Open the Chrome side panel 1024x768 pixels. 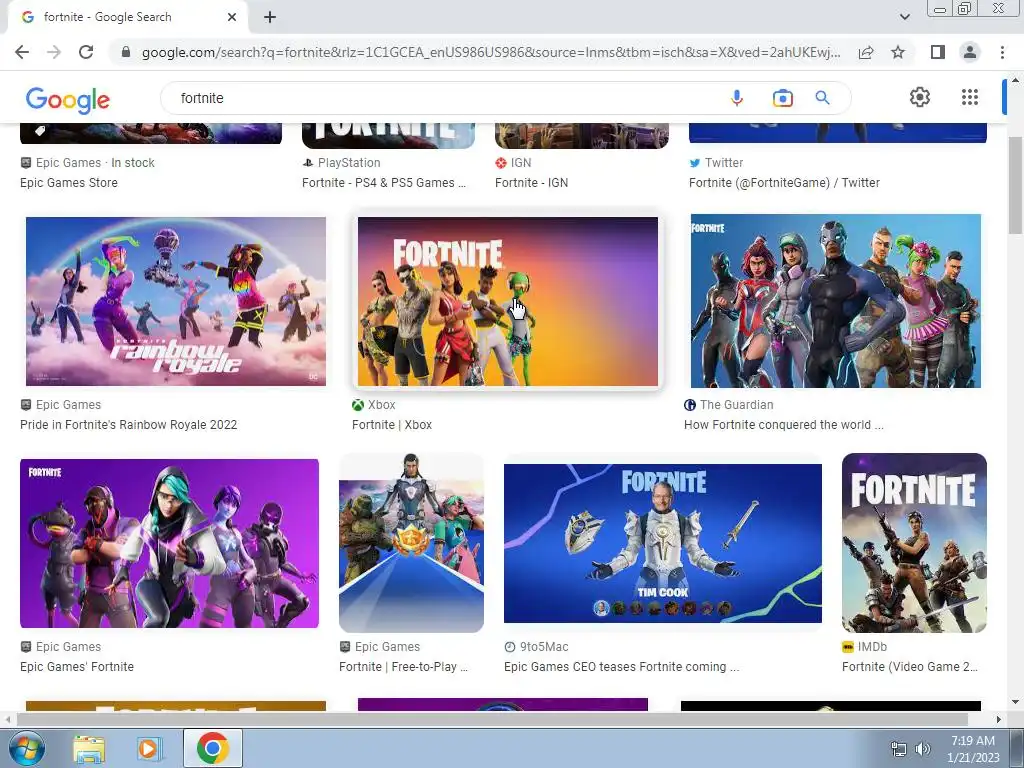coord(938,52)
